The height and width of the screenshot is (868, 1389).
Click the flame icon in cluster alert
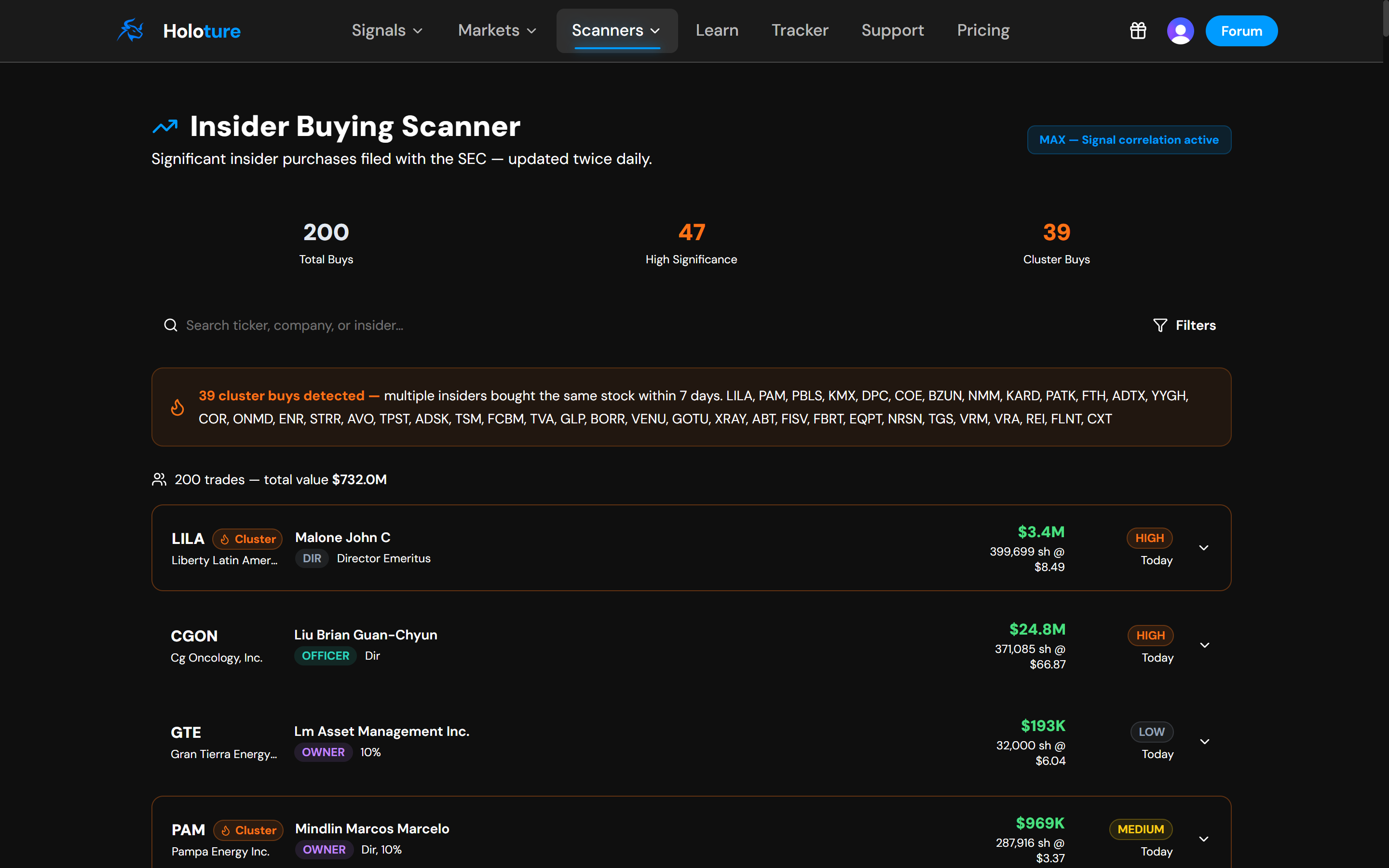(177, 407)
